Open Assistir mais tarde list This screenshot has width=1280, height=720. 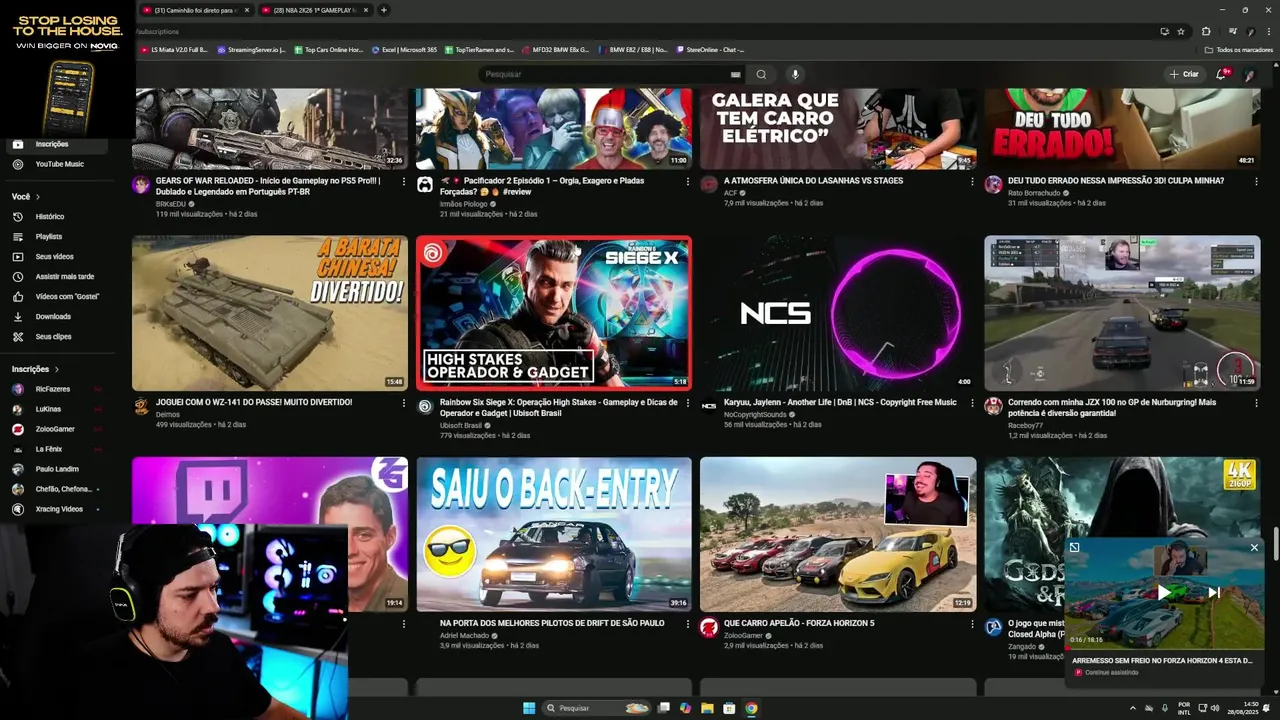[64, 277]
